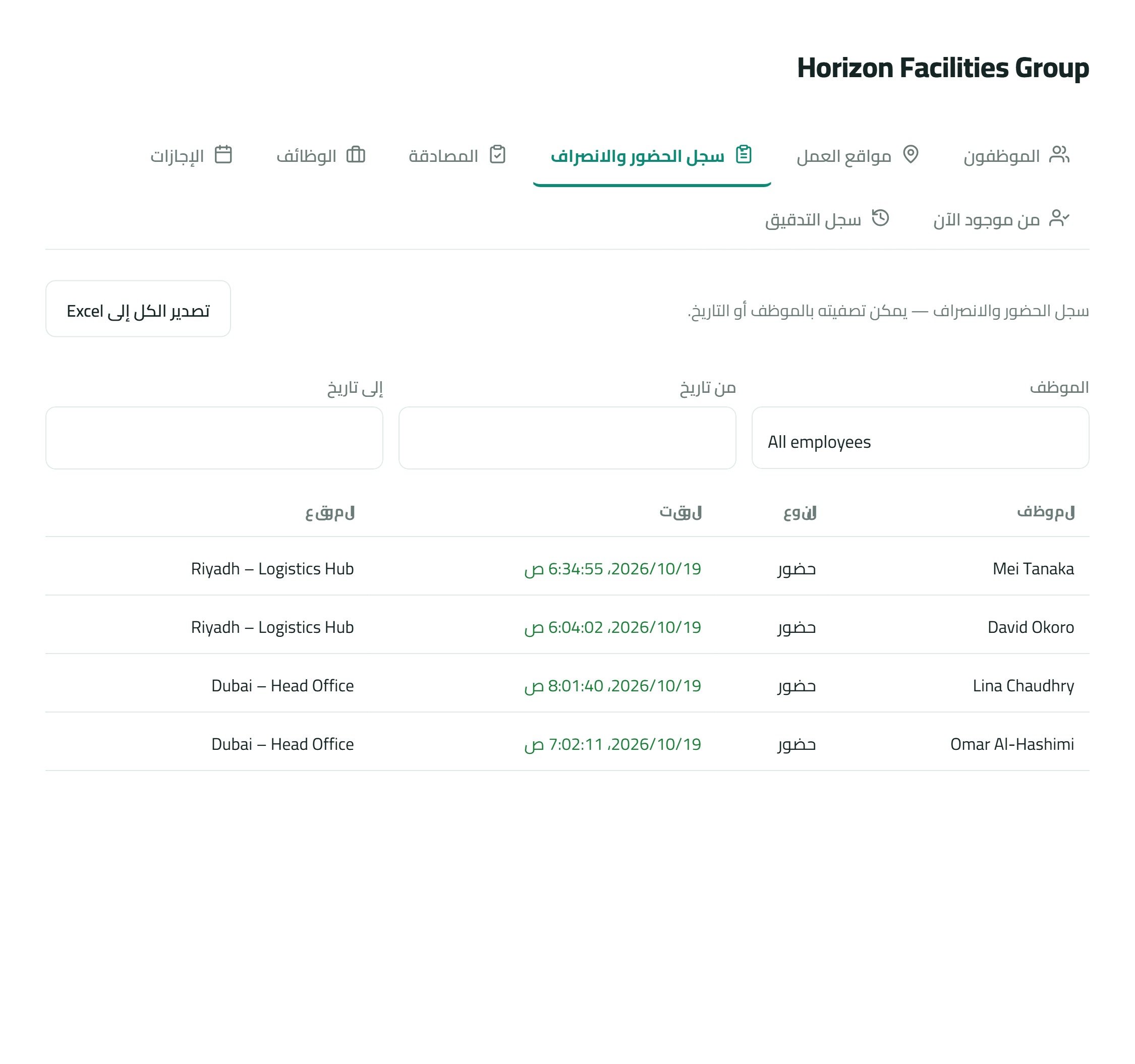This screenshot has height=1064, width=1135.
Task: Switch to the الإجازات tab
Action: (191, 155)
